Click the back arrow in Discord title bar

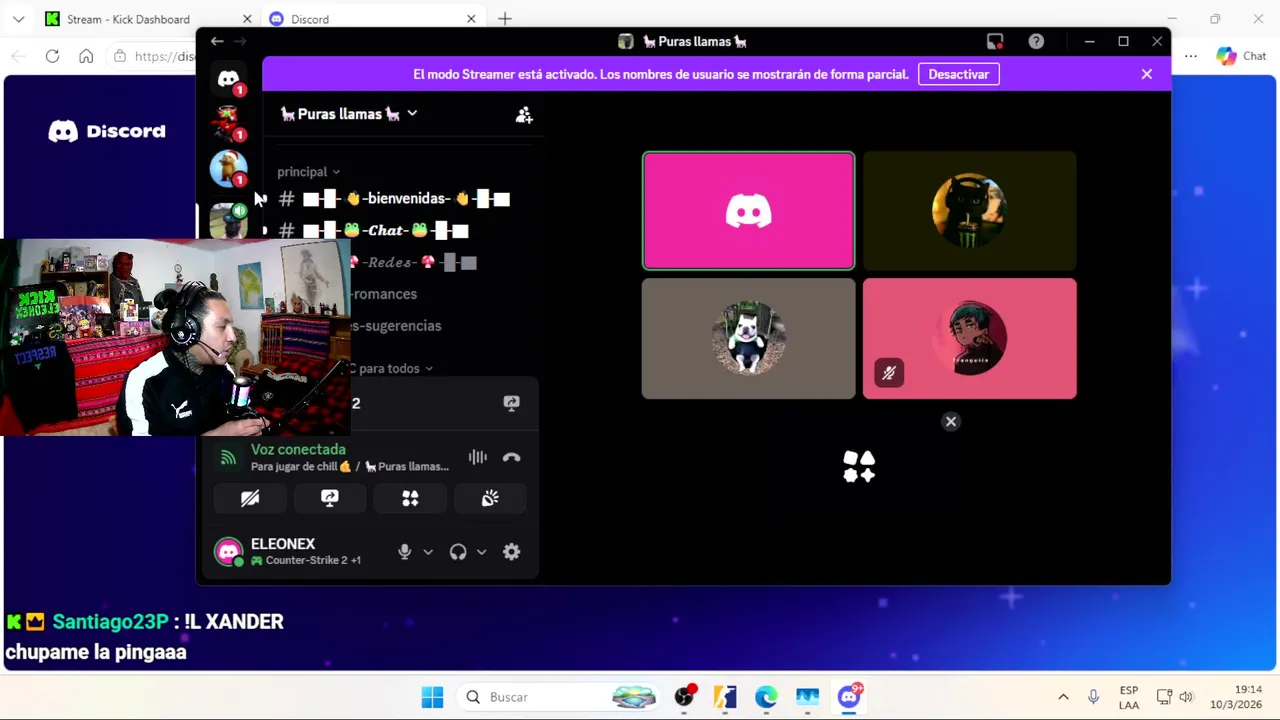(217, 41)
